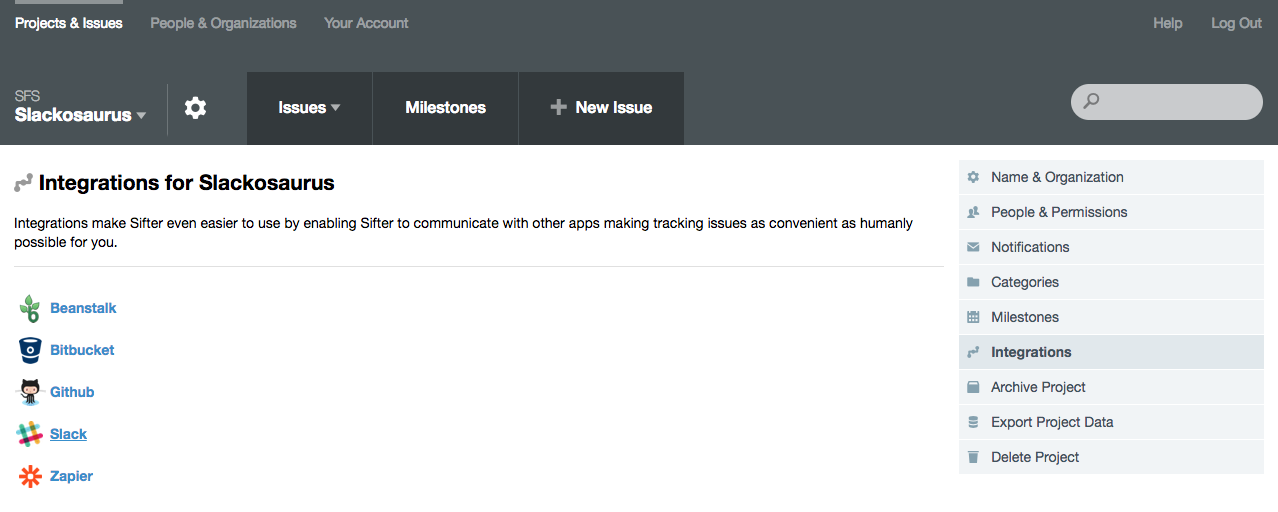Go to Projects & Issues tab
Image resolution: width=1278 pixels, height=512 pixels.
[69, 22]
